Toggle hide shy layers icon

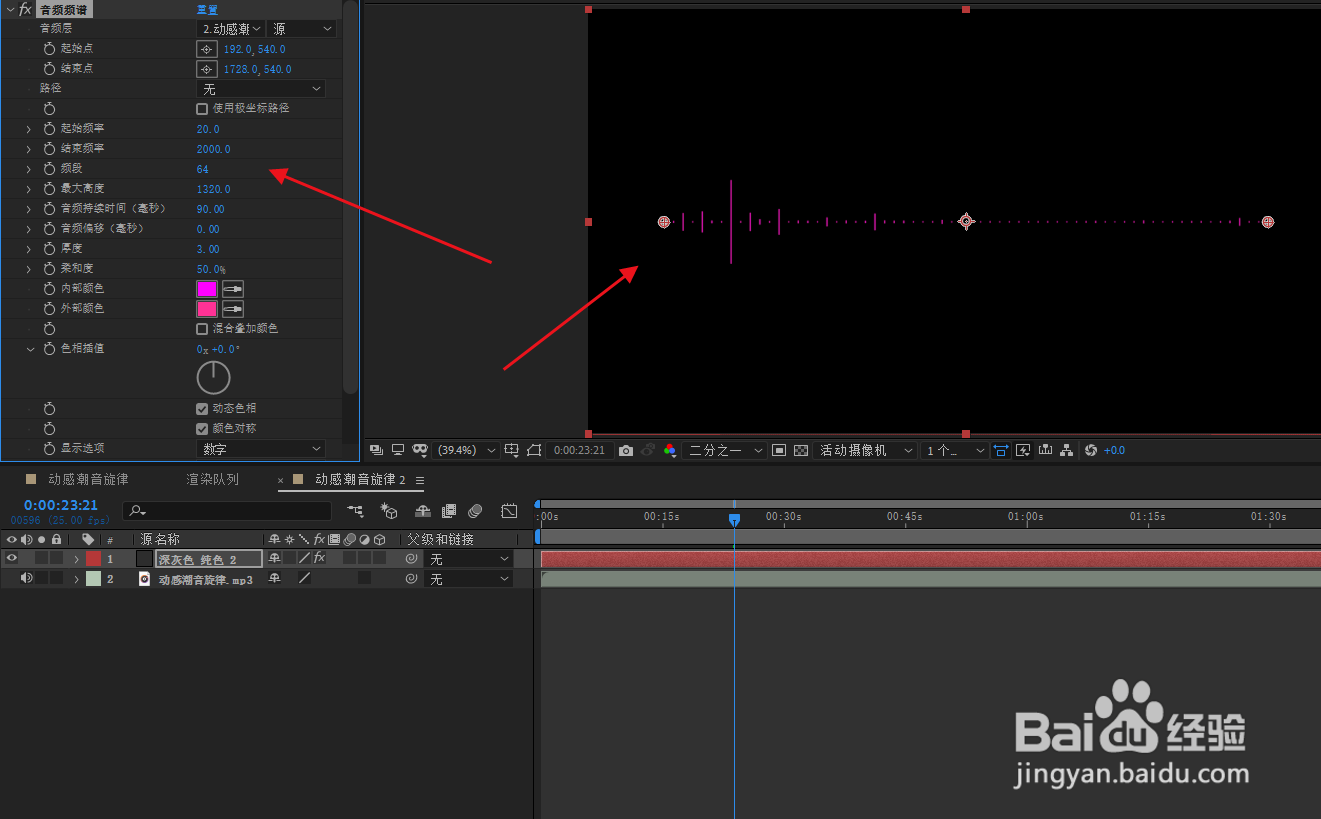click(x=423, y=511)
